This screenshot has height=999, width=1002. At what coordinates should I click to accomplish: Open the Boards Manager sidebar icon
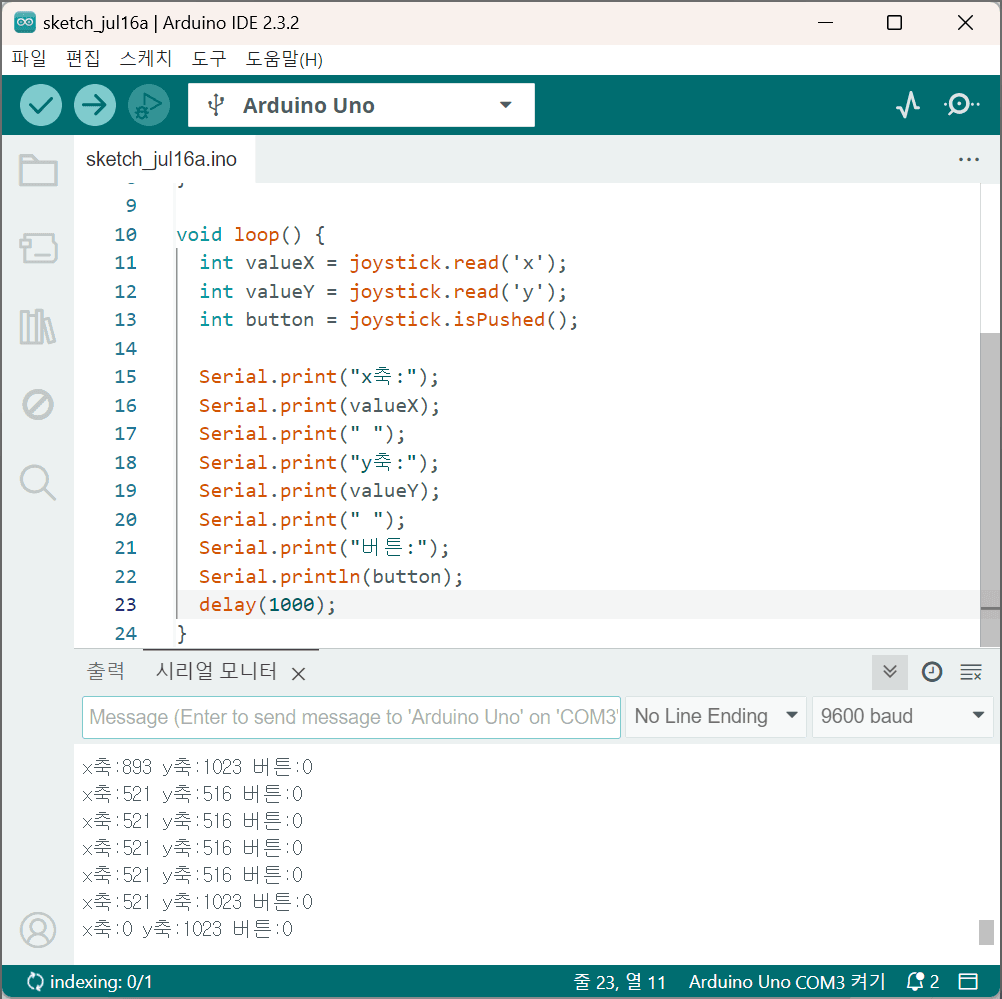tap(38, 248)
